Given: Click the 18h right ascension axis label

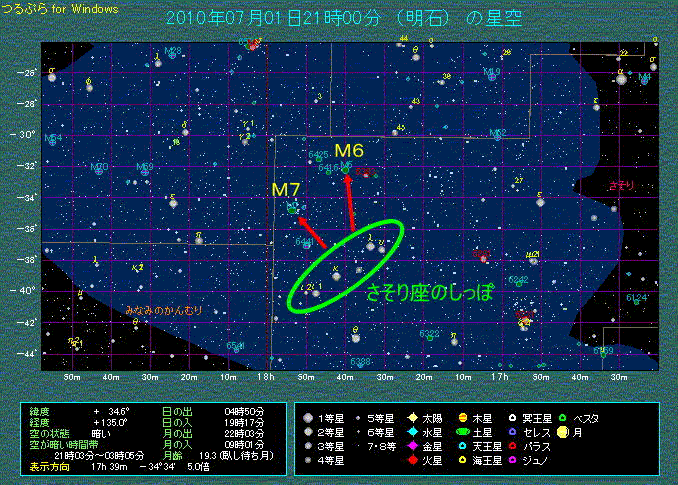Looking at the screenshot, I should (265, 377).
